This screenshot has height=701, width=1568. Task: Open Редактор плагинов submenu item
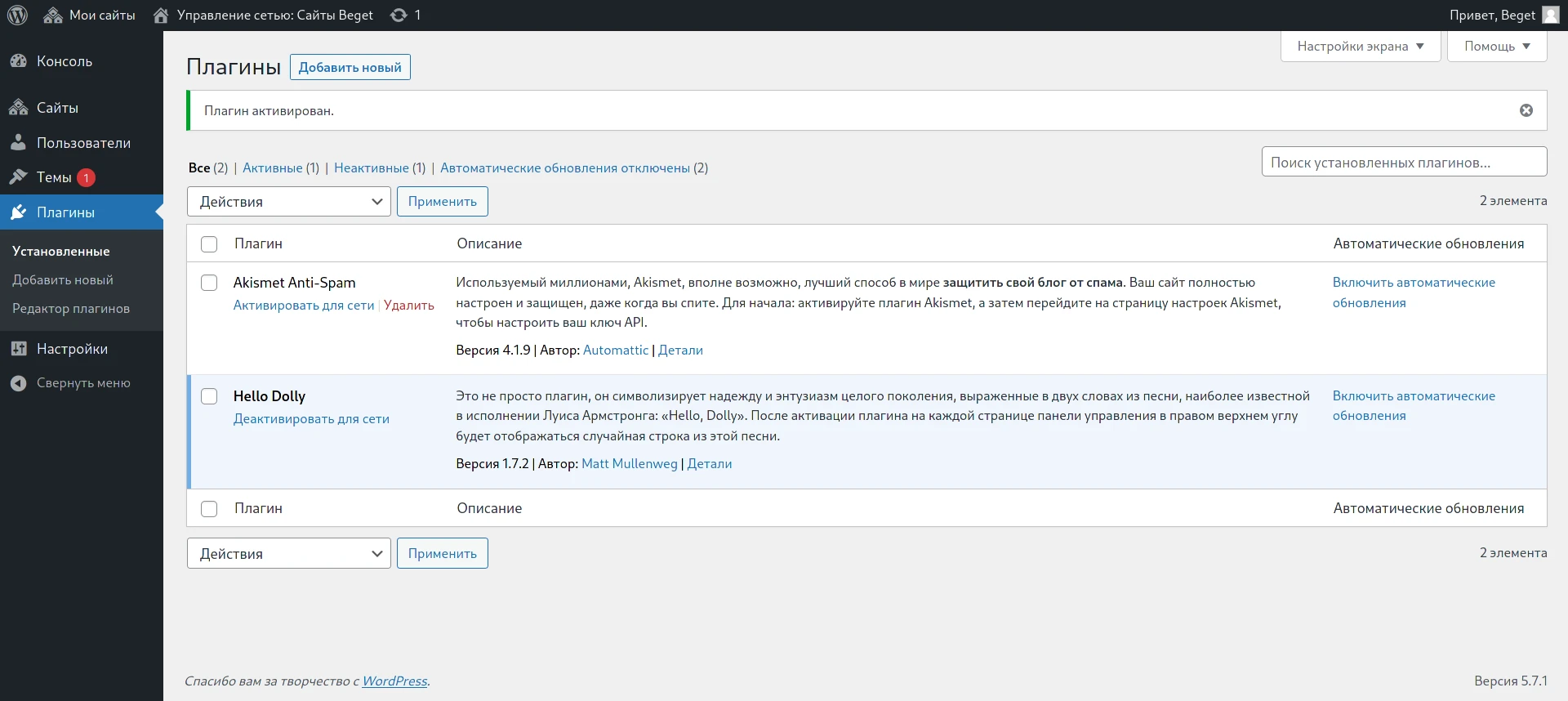coord(71,309)
